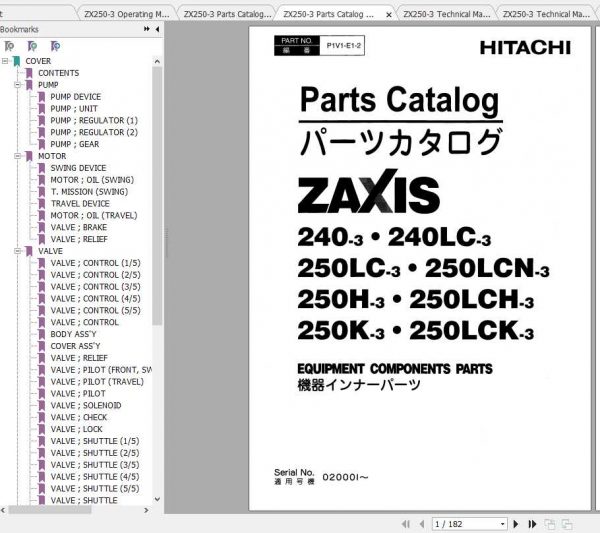The height and width of the screenshot is (533, 600).
Task: Click the third bookmark toolbar icon
Action: [55, 46]
